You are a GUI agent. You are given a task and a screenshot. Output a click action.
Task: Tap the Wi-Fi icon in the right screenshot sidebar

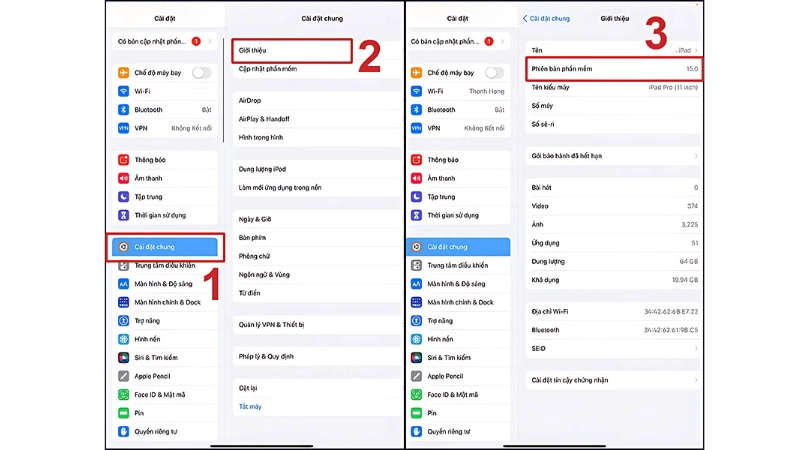click(x=416, y=91)
